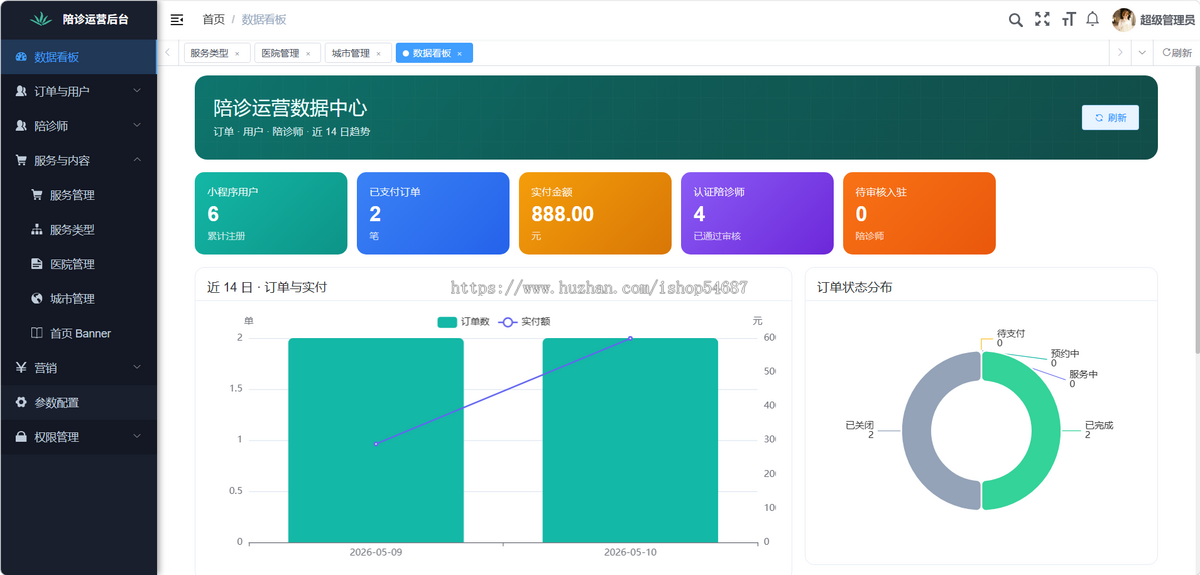
Task: Open 首页 Banner in the sidebar
Action: (78, 333)
